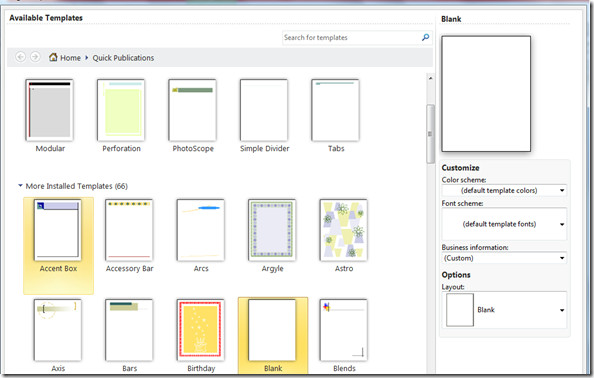Image resolution: width=594 pixels, height=378 pixels.
Task: Select the Blank template in the grid
Action: 272,330
